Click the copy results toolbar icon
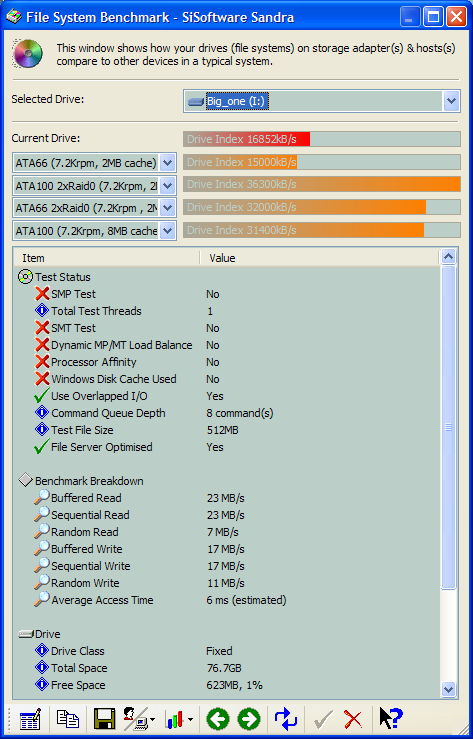473x739 pixels. pyautogui.click(x=68, y=719)
